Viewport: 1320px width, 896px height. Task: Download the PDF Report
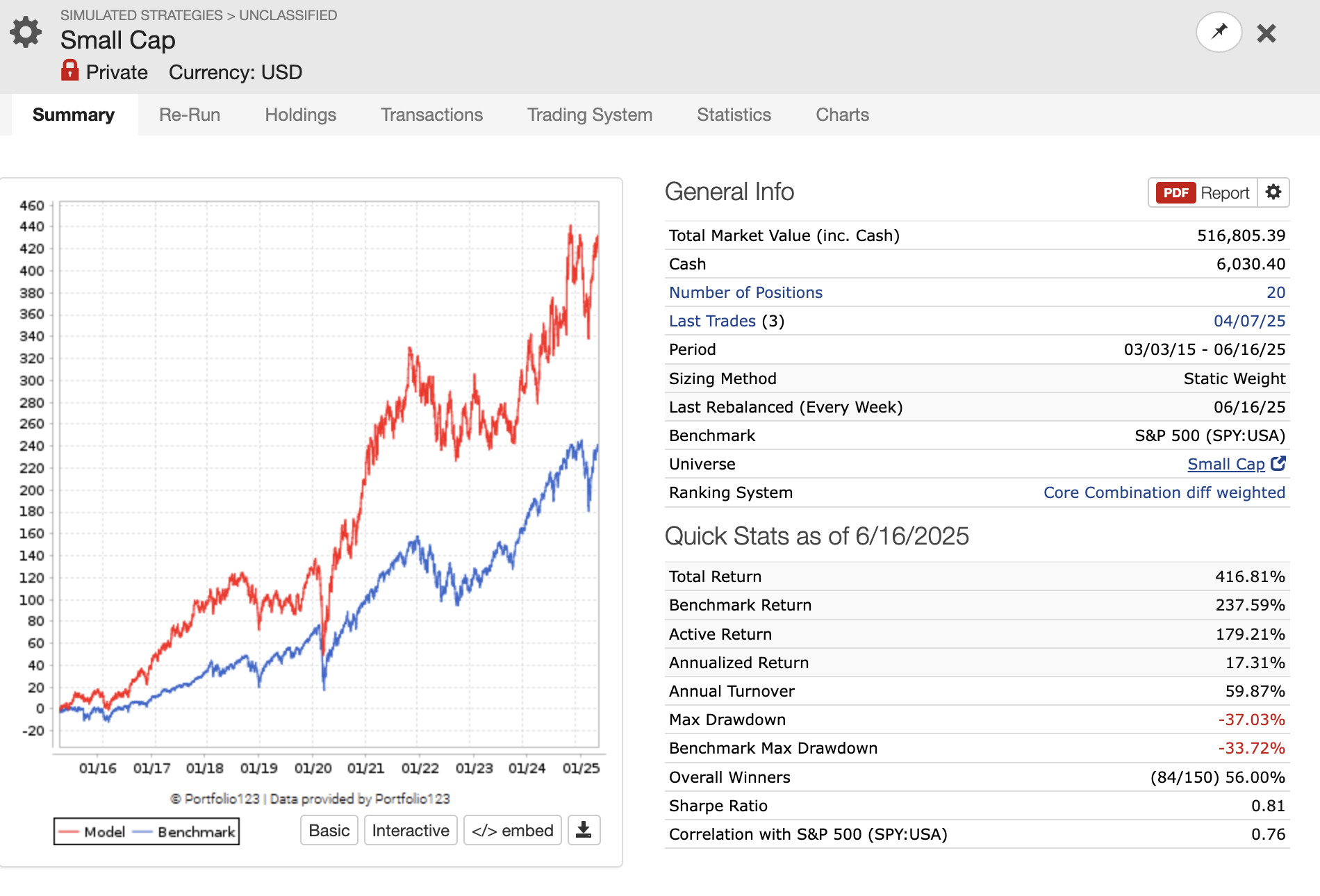[x=1203, y=192]
